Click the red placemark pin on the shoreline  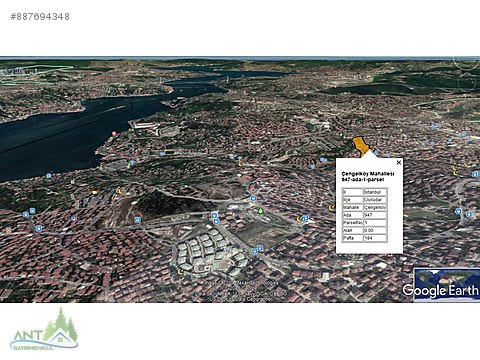(114, 134)
